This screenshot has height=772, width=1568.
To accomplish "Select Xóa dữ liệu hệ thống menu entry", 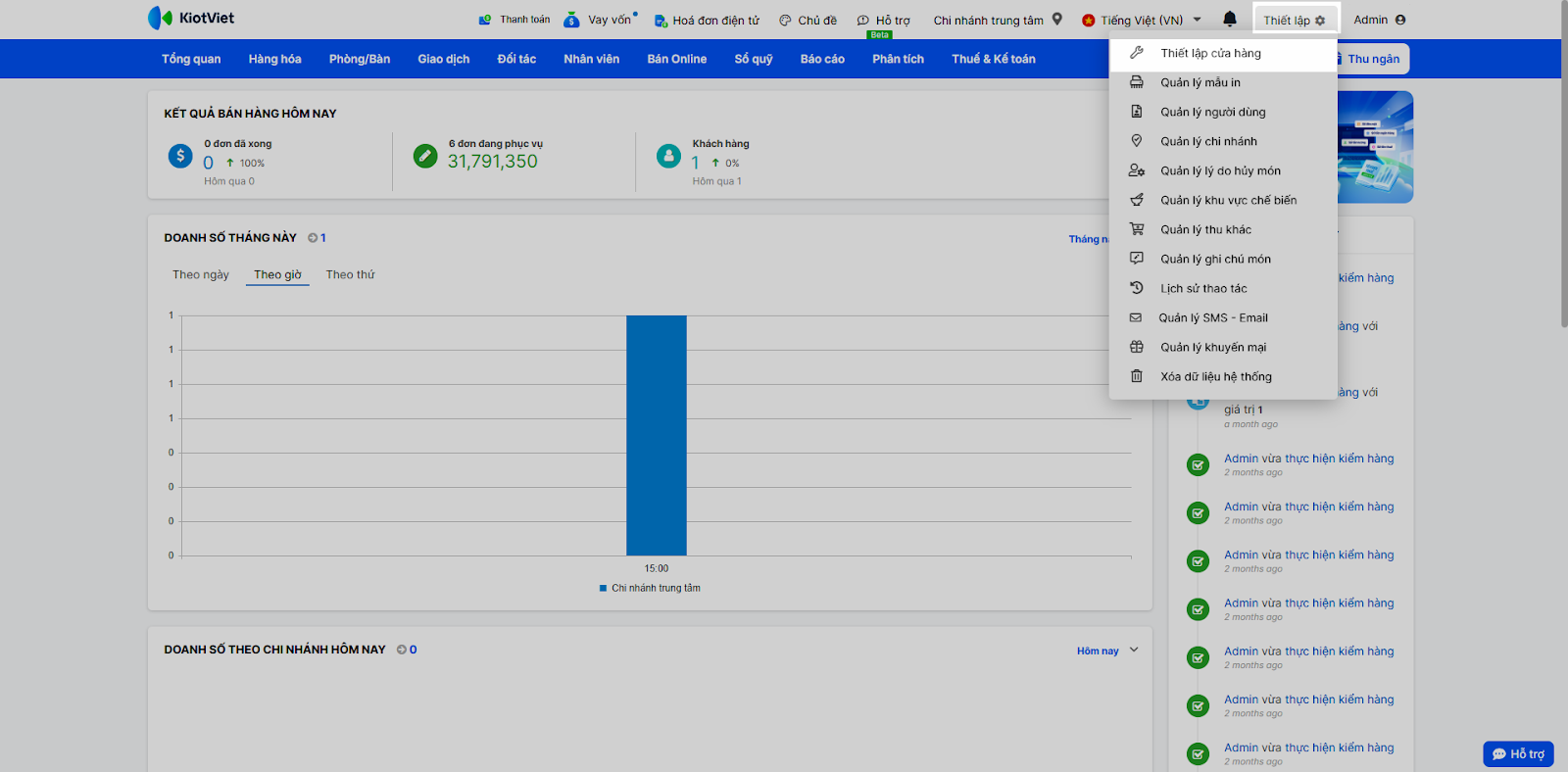I will pyautogui.click(x=1223, y=376).
